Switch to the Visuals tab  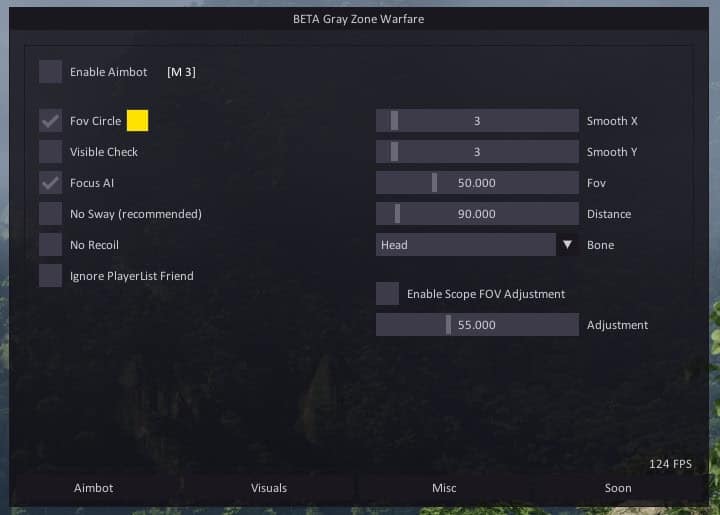point(269,488)
